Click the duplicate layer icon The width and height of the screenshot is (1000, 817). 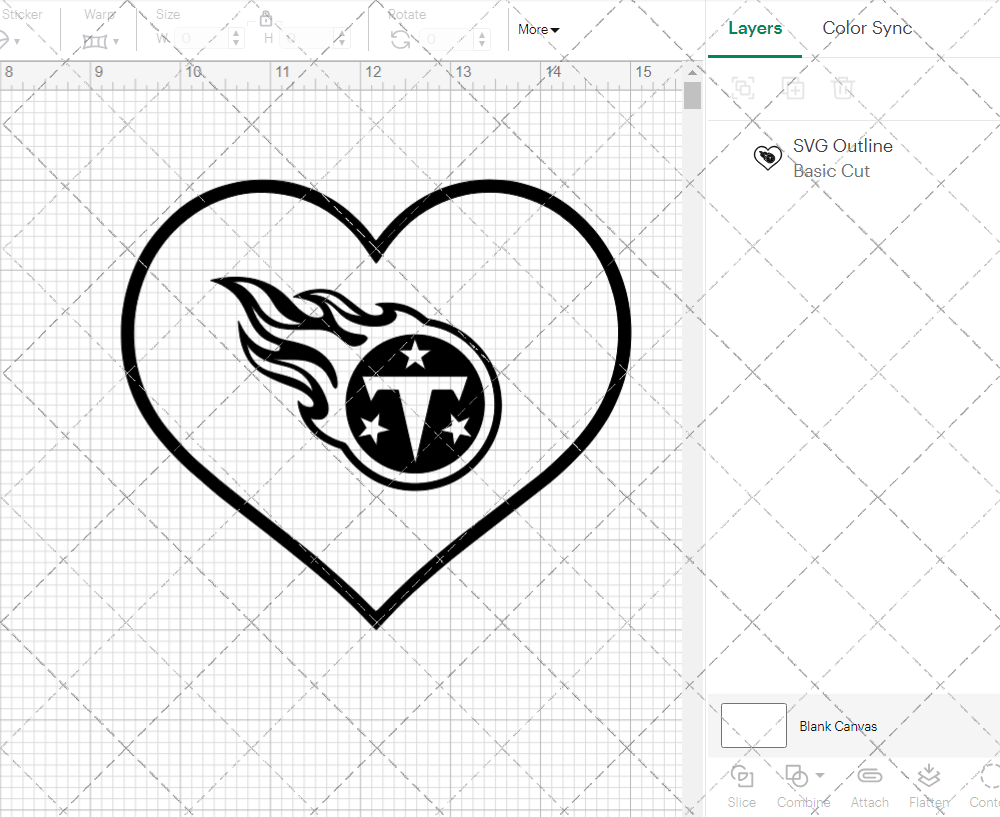(794, 88)
